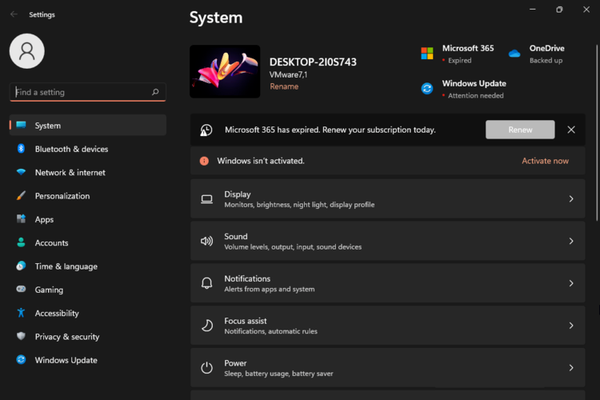Click the Accessibility person icon
This screenshot has height=400, width=600.
[x=21, y=313]
